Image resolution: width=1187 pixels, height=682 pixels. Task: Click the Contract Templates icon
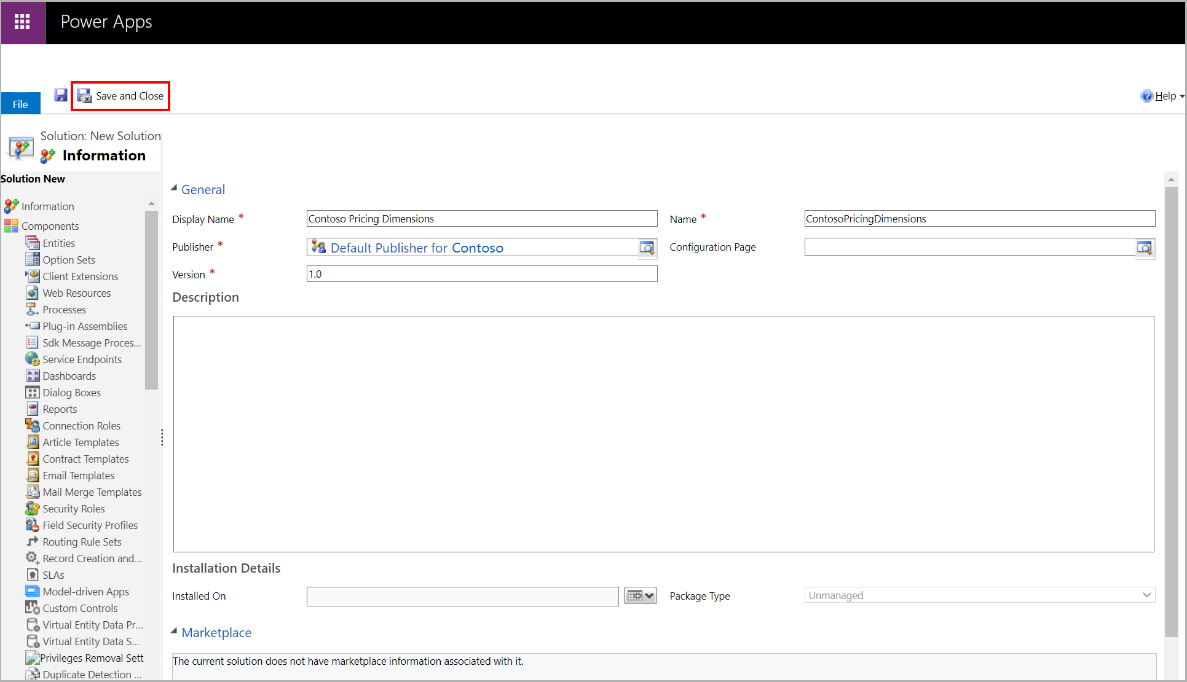(x=33, y=459)
